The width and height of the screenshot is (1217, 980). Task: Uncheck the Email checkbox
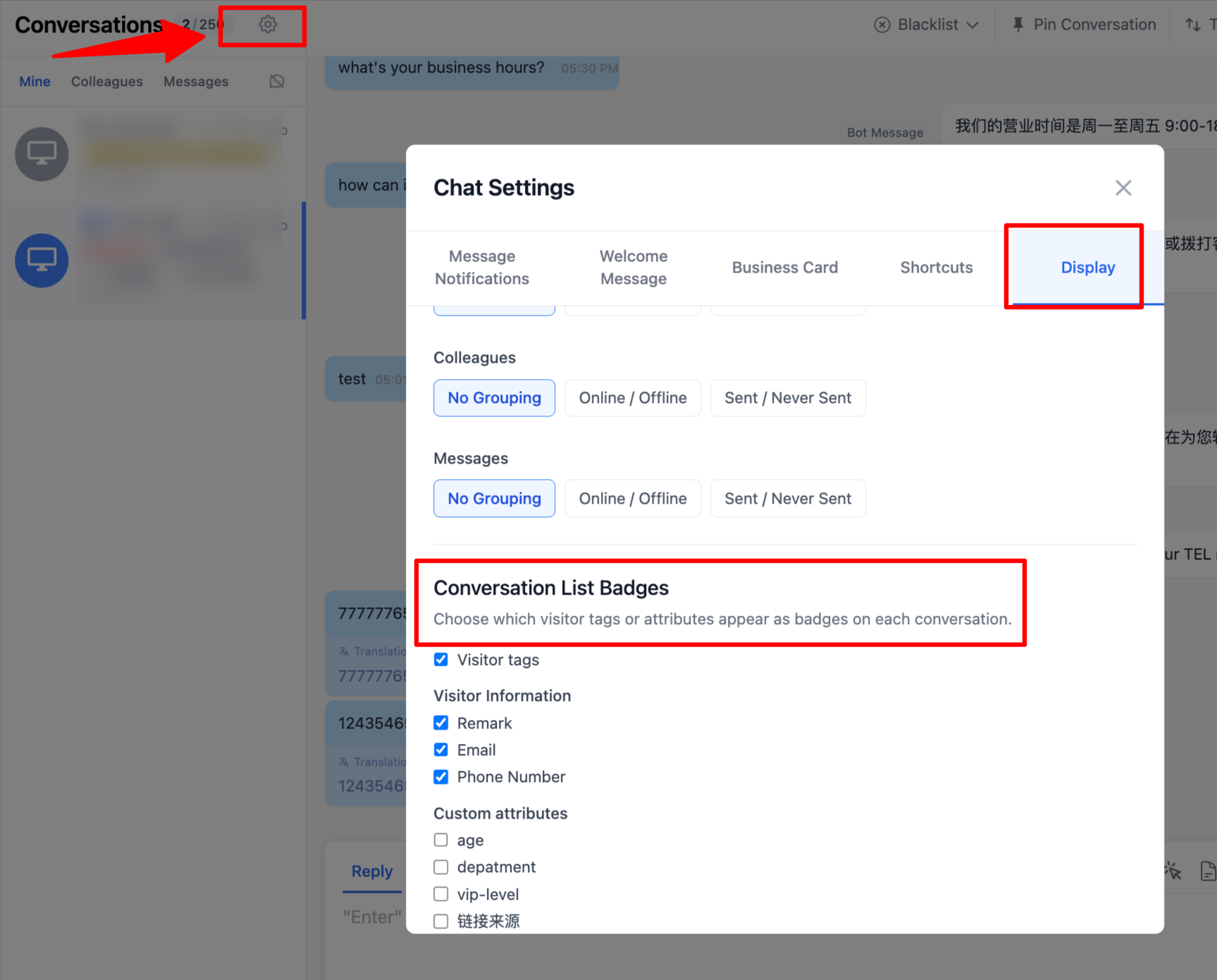pyautogui.click(x=441, y=750)
